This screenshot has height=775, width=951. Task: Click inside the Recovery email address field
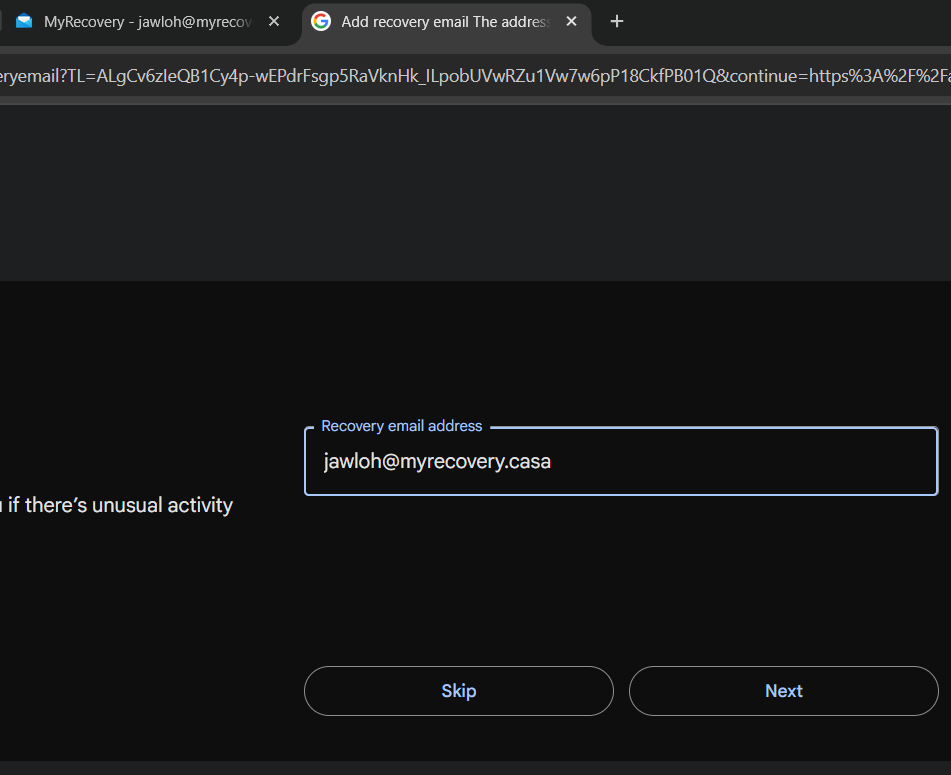pyautogui.click(x=620, y=461)
